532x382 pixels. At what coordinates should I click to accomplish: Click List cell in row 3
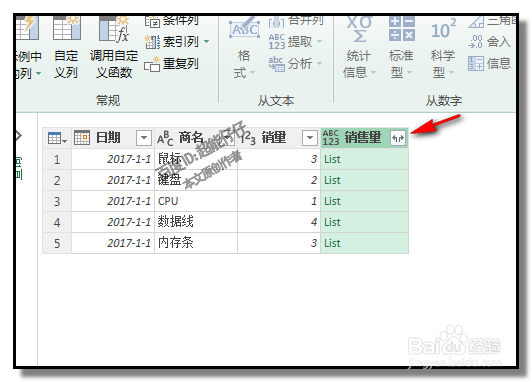pyautogui.click(x=364, y=201)
